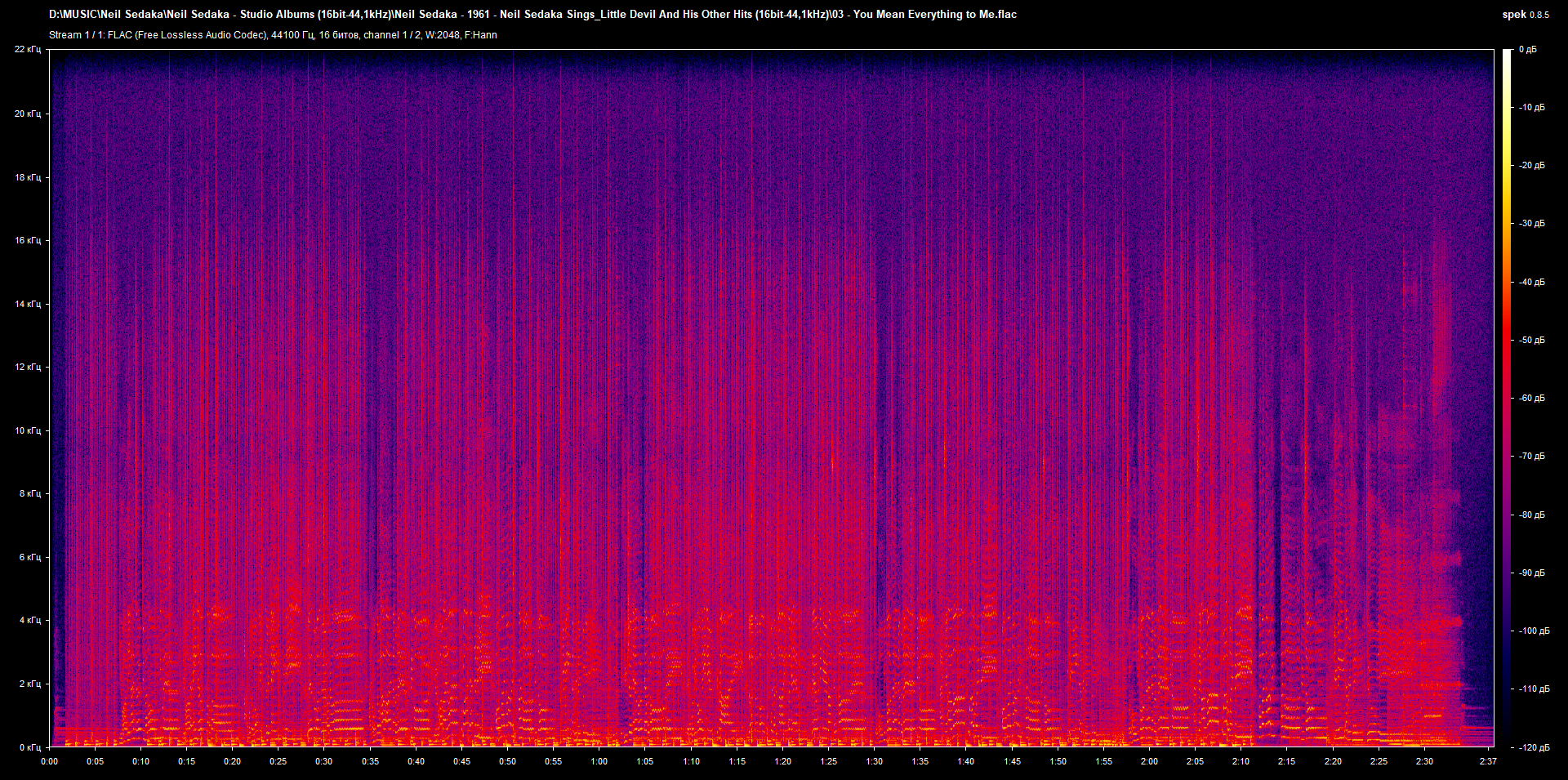Click the 0 dB color scale label

pyautogui.click(x=1528, y=50)
